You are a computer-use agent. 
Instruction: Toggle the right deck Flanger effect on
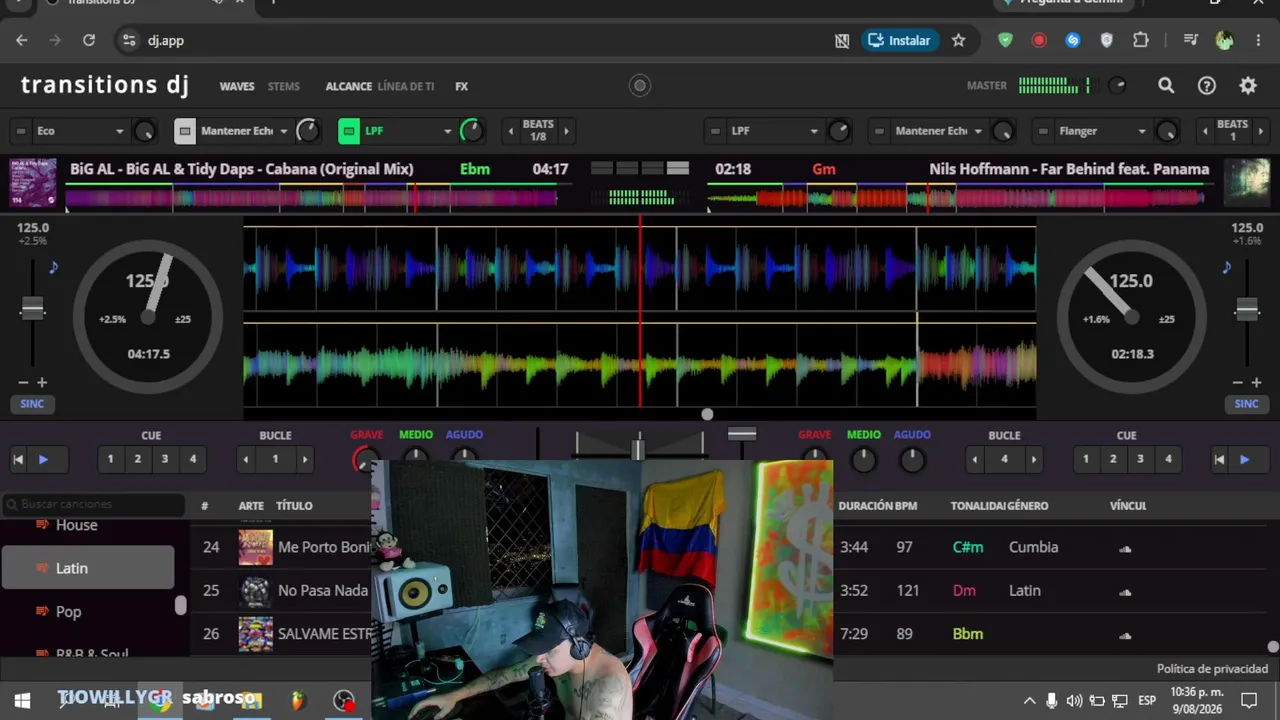point(1042,131)
